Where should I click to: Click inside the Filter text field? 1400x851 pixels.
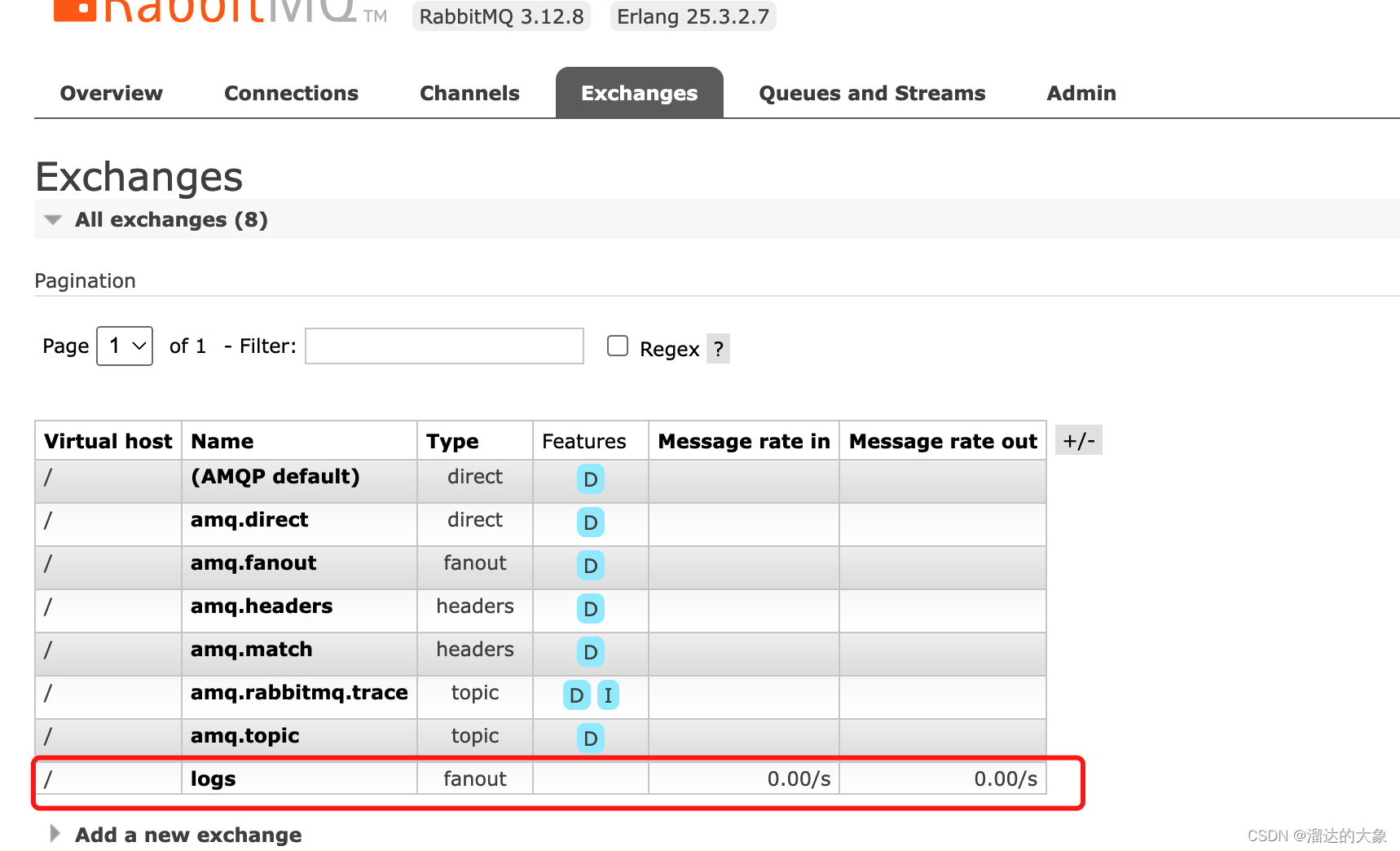pos(444,346)
